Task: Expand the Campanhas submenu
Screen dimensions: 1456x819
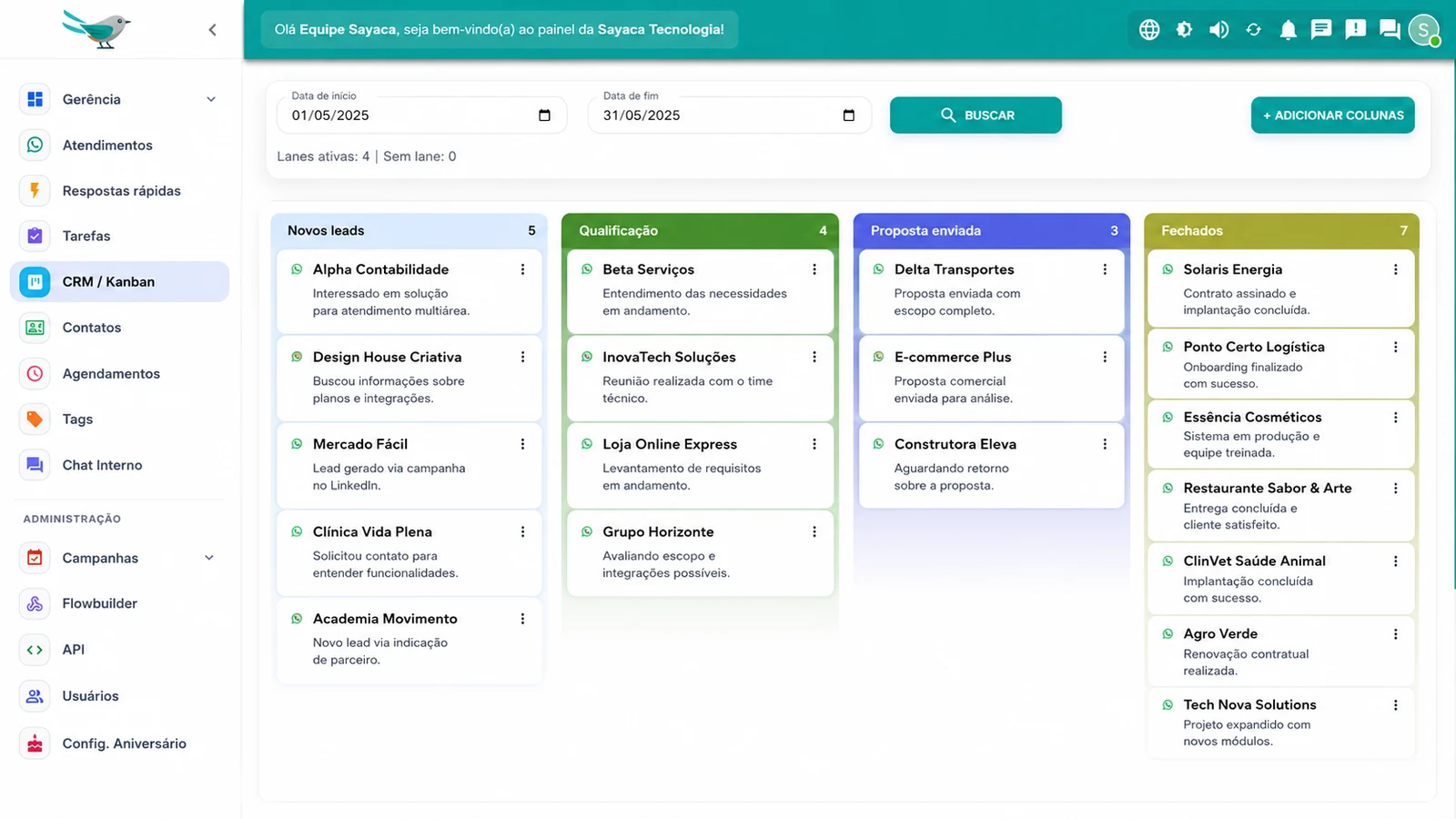Action: 119,558
